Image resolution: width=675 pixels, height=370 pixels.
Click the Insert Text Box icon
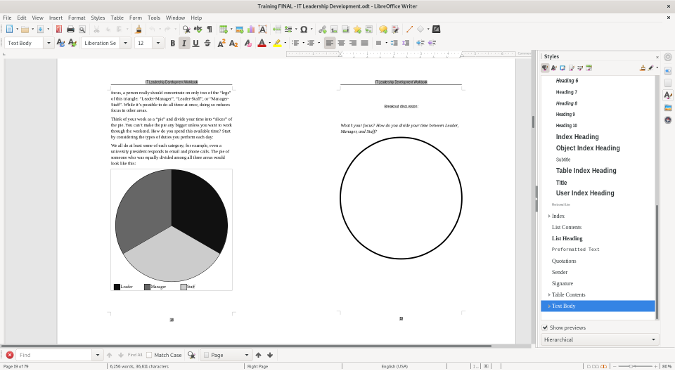point(263,29)
